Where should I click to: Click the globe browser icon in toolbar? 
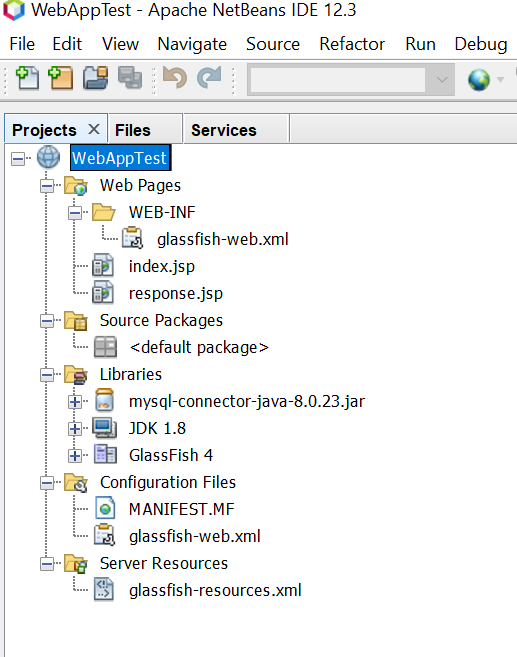479,80
